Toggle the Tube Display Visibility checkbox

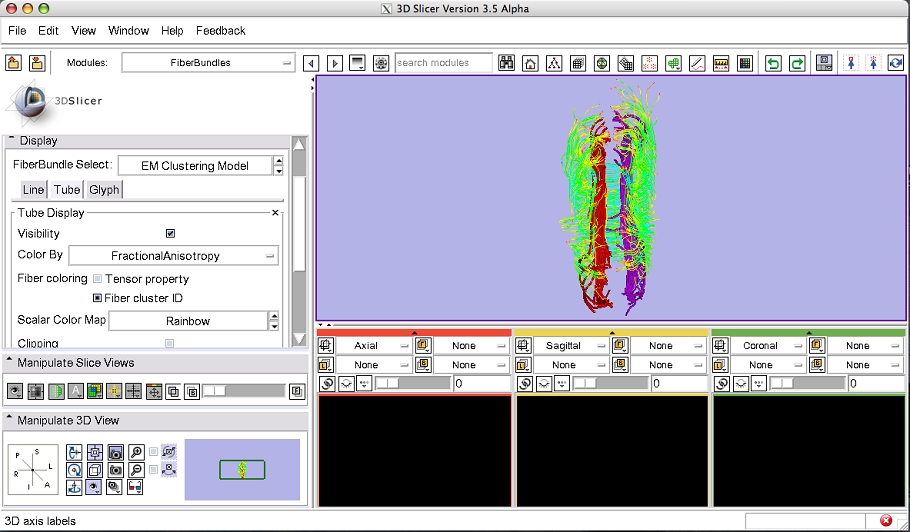point(170,233)
